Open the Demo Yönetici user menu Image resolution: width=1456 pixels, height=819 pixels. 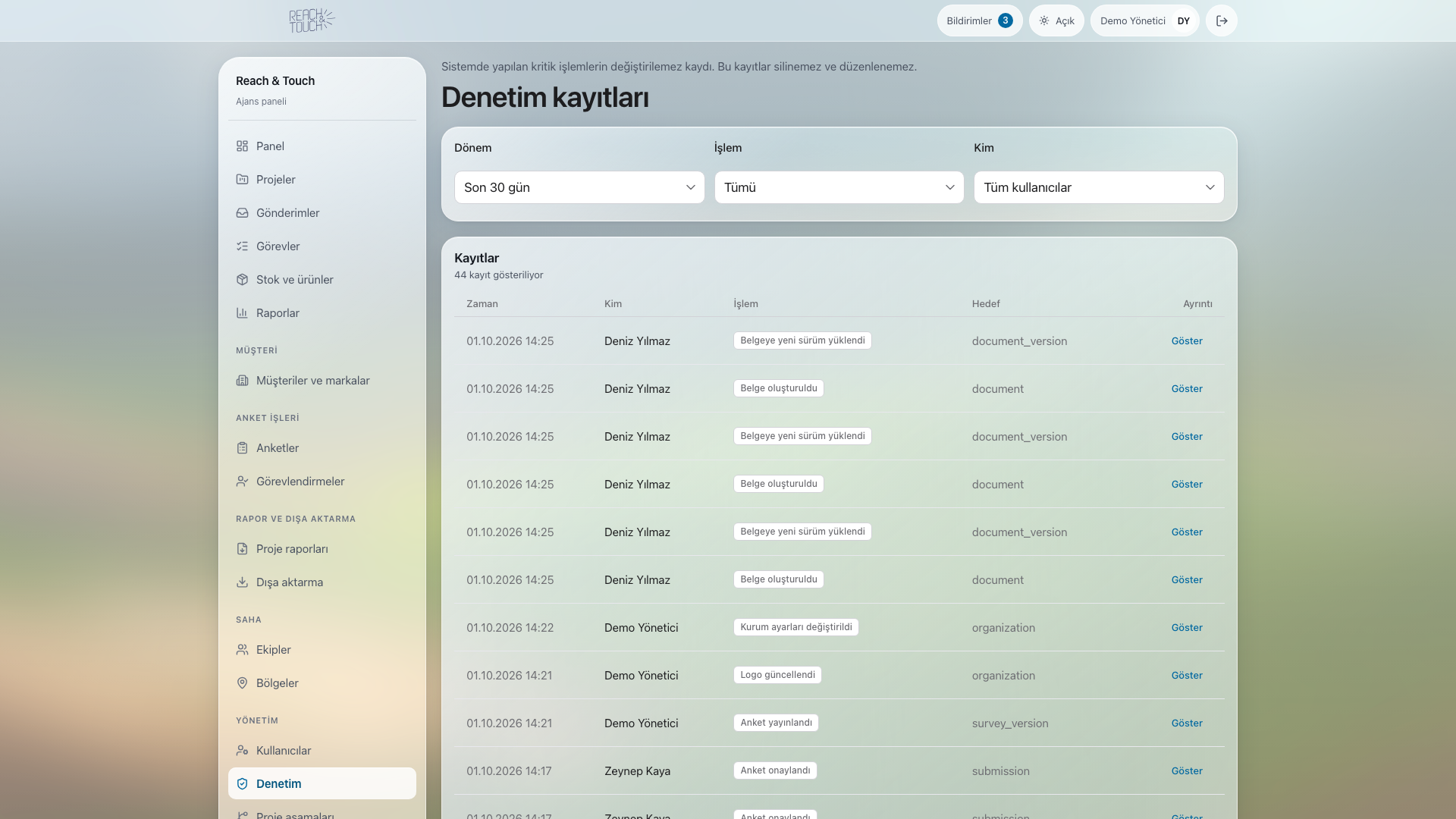(x=1144, y=20)
